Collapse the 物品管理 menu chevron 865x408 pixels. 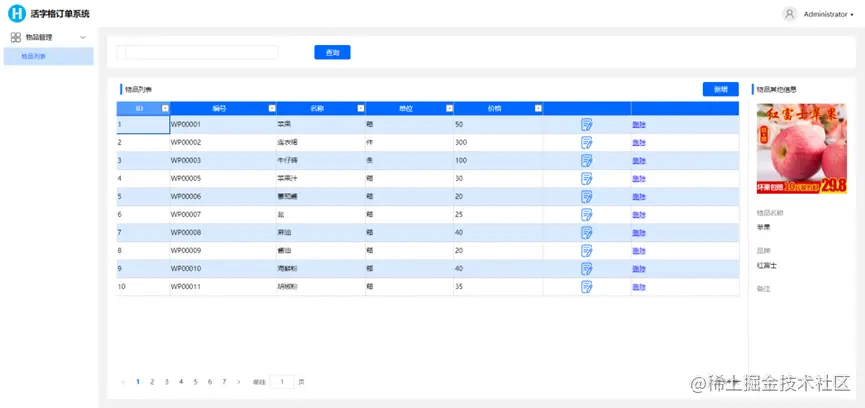click(83, 37)
